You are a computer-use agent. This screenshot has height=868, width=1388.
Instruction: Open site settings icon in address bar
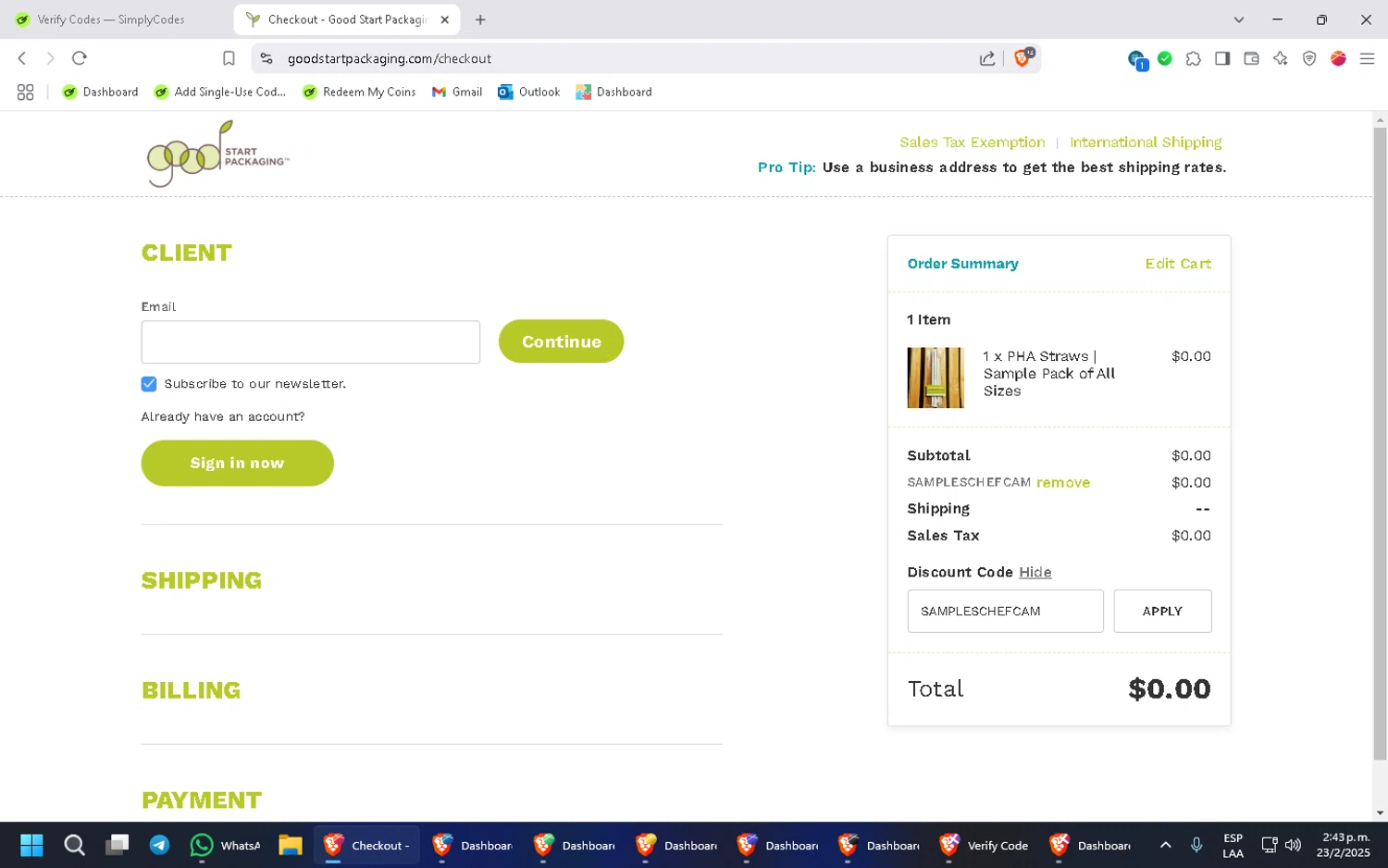(266, 58)
